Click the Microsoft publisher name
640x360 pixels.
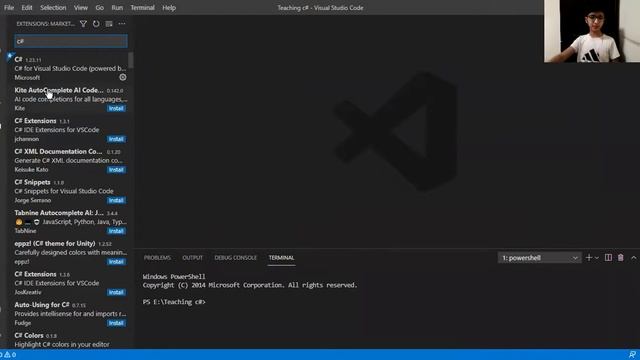27,78
